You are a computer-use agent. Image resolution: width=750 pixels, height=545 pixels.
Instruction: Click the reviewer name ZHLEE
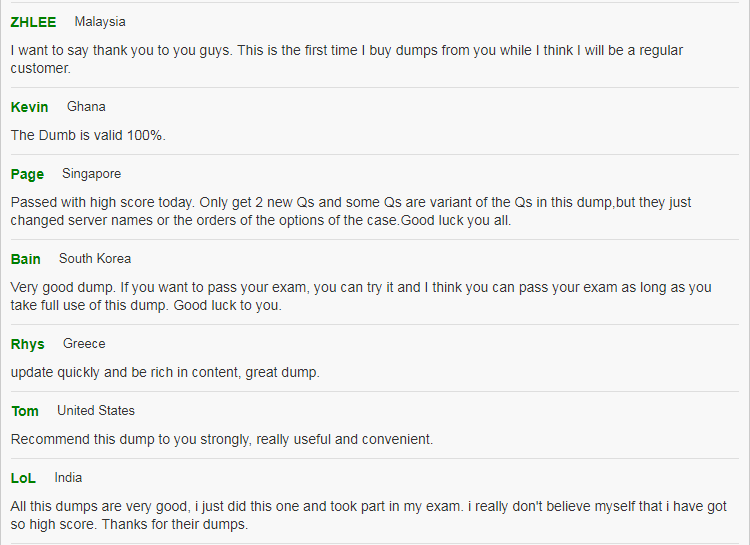point(33,22)
